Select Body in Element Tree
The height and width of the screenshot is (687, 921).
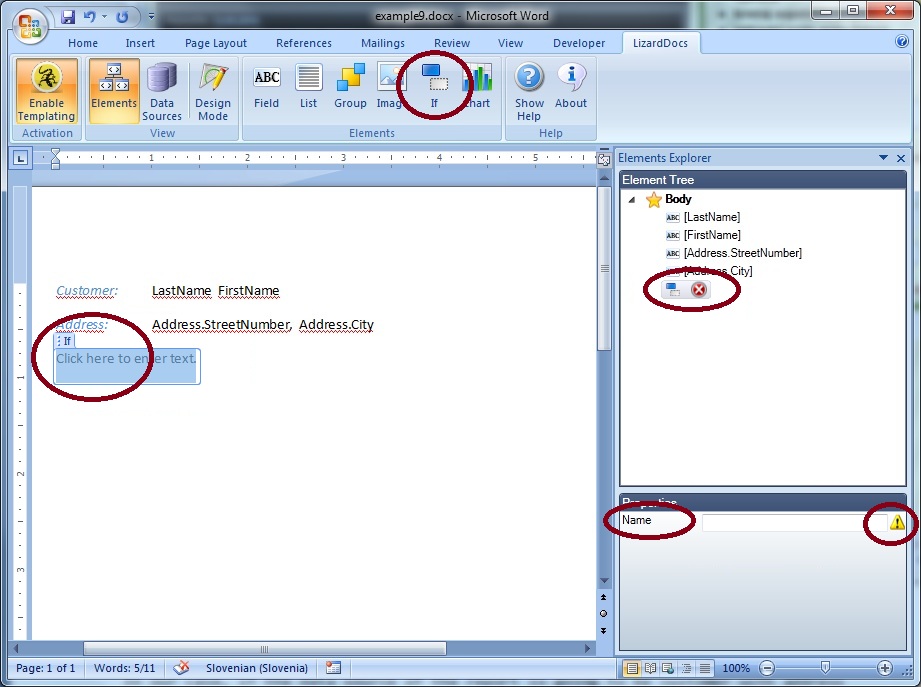(678, 199)
